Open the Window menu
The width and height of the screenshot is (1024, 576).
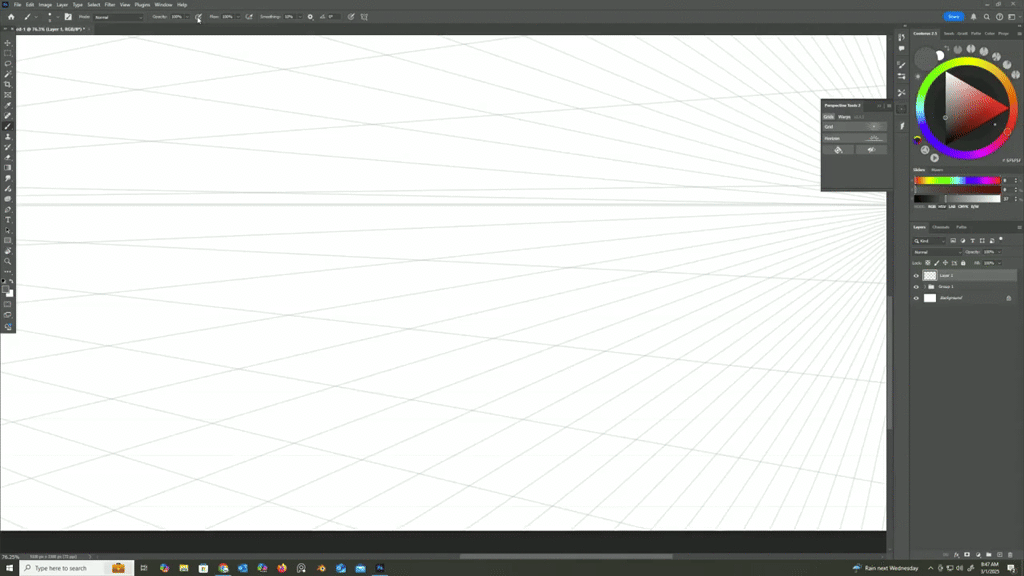click(x=163, y=5)
